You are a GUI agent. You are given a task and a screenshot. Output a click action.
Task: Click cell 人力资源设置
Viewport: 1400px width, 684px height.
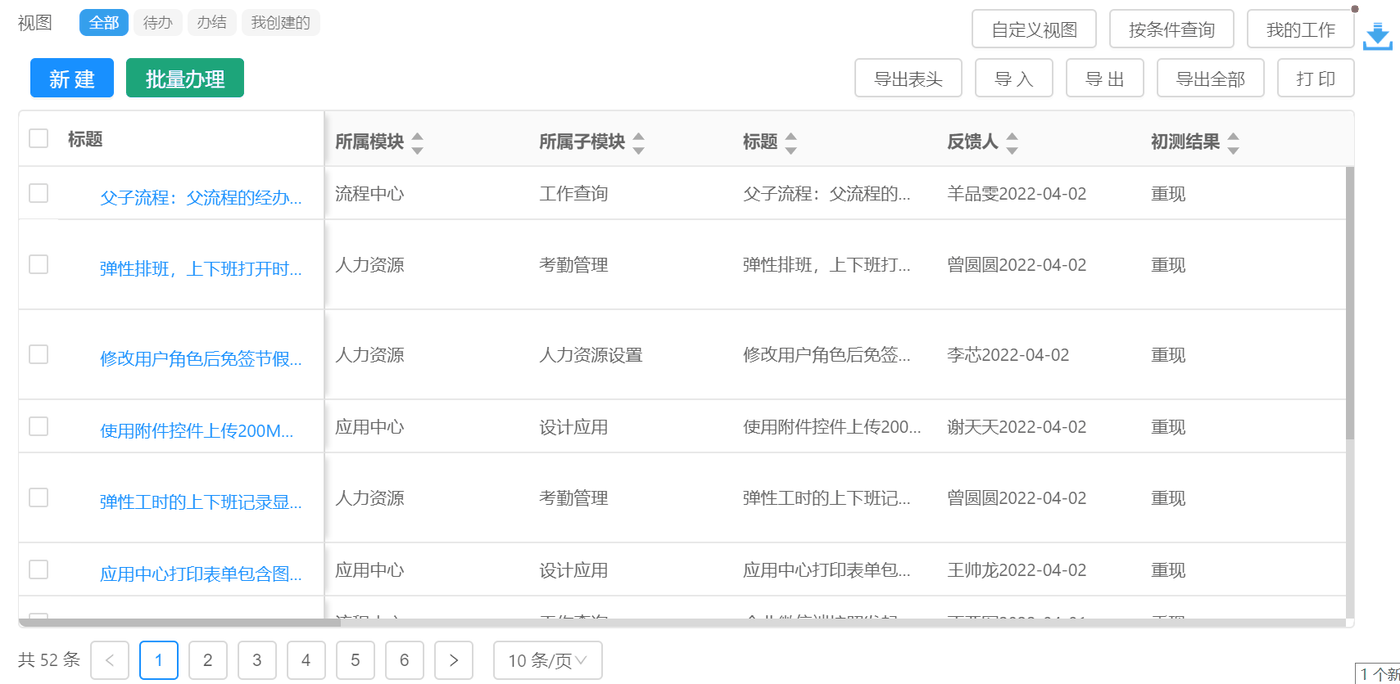pos(591,355)
